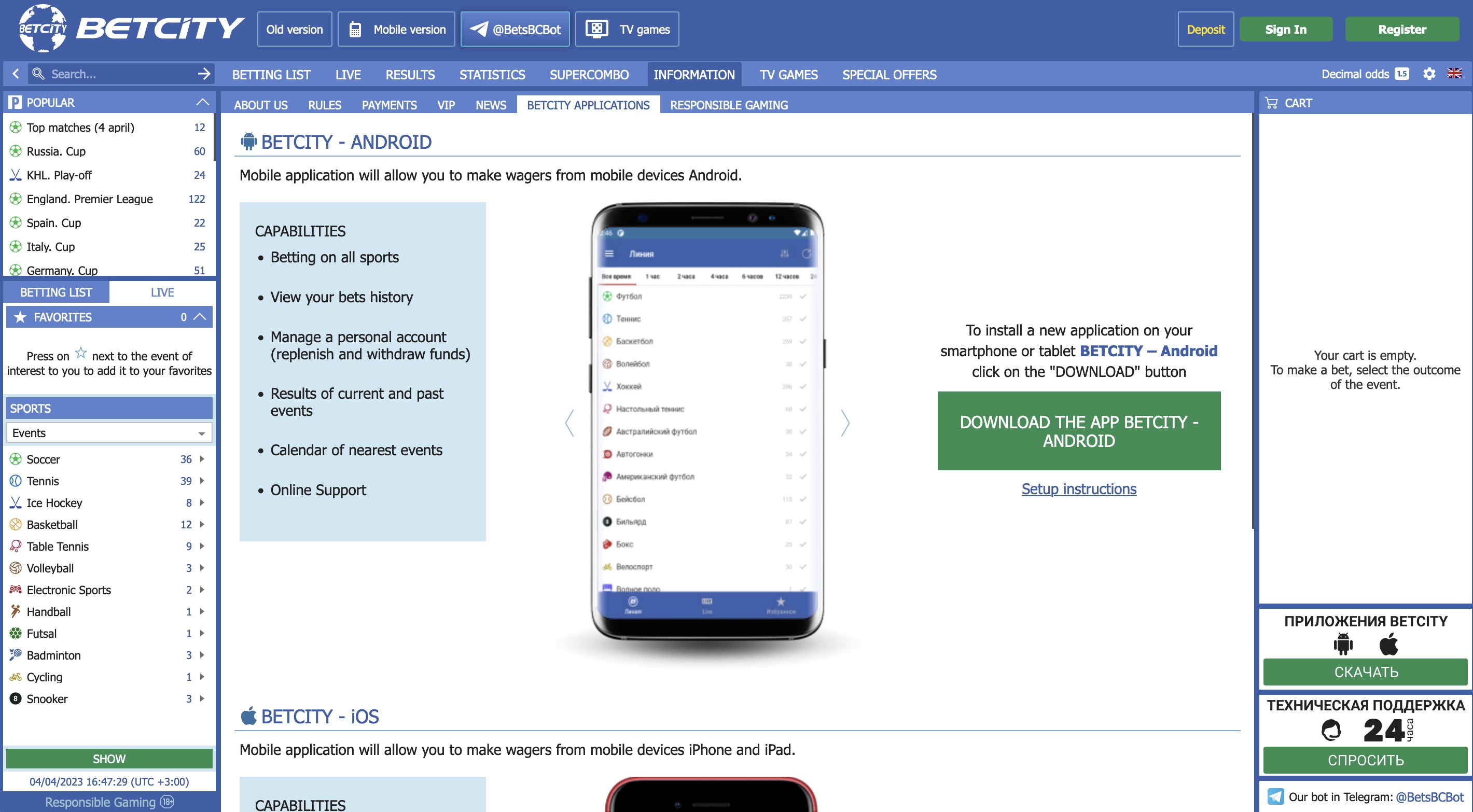Viewport: 1473px width, 812px height.
Task: Click in the Search field
Action: click(x=120, y=74)
